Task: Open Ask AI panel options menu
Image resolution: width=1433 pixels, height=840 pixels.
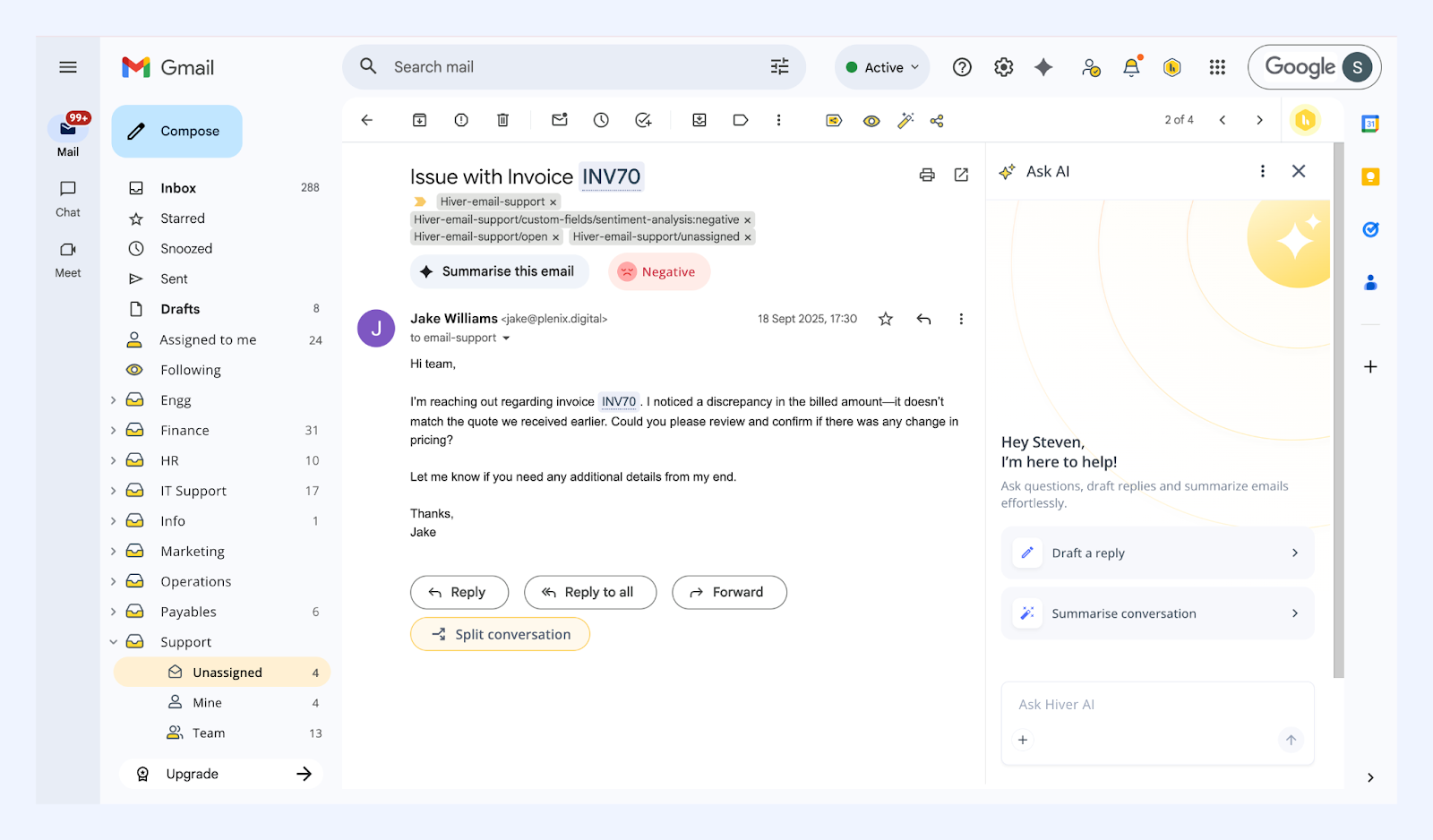Action: (1263, 171)
